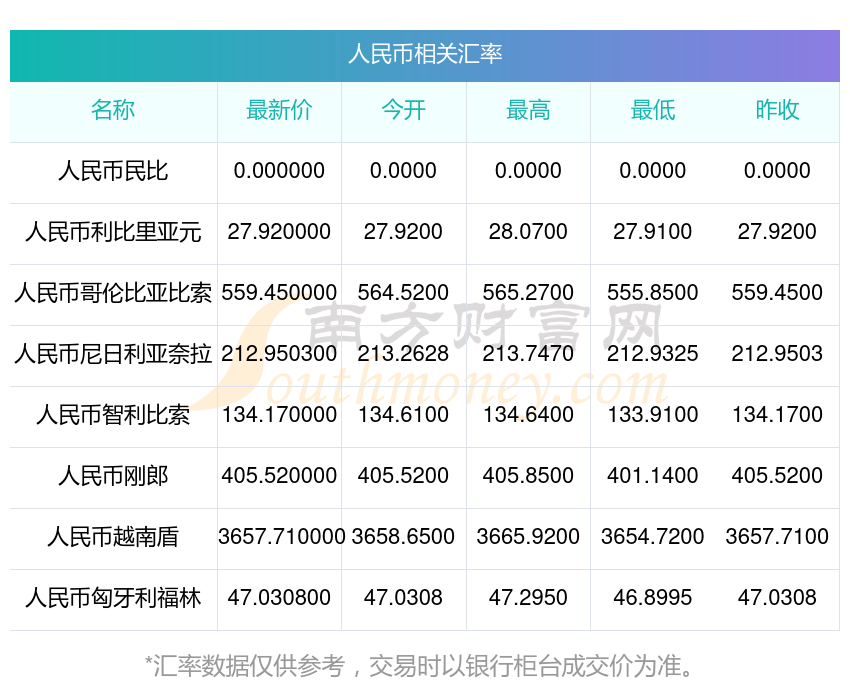Click the 人民币哥伦比亚比索 row name
850x698 pixels.
113,293
